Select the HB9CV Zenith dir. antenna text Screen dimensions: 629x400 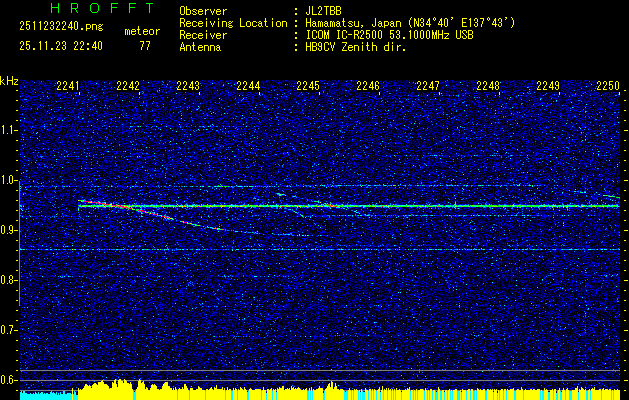355,47
